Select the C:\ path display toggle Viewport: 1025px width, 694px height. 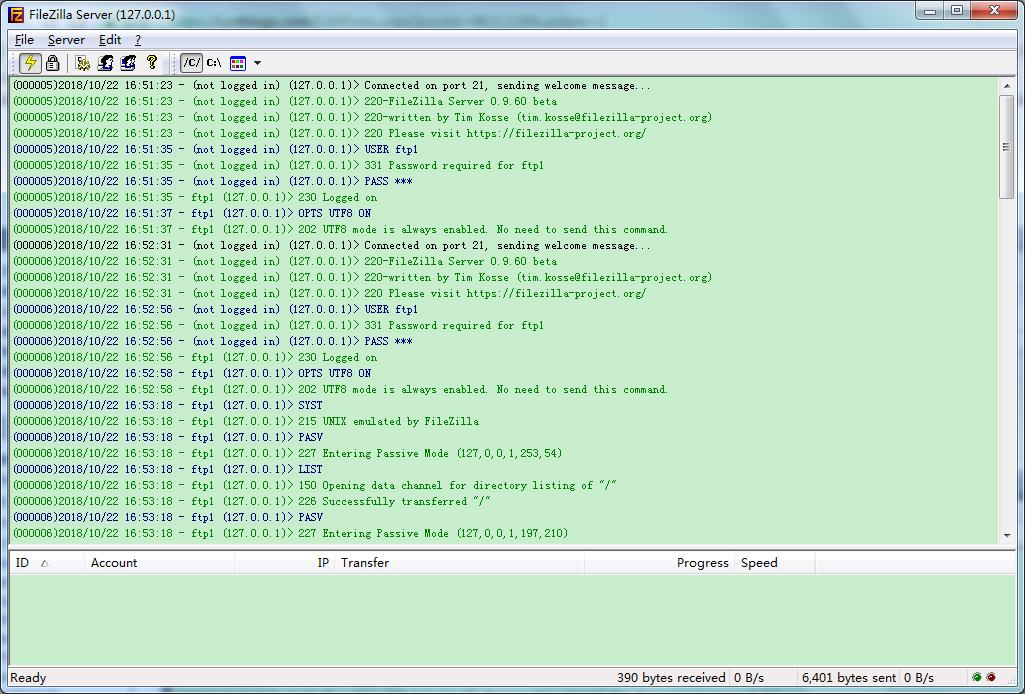(x=214, y=63)
